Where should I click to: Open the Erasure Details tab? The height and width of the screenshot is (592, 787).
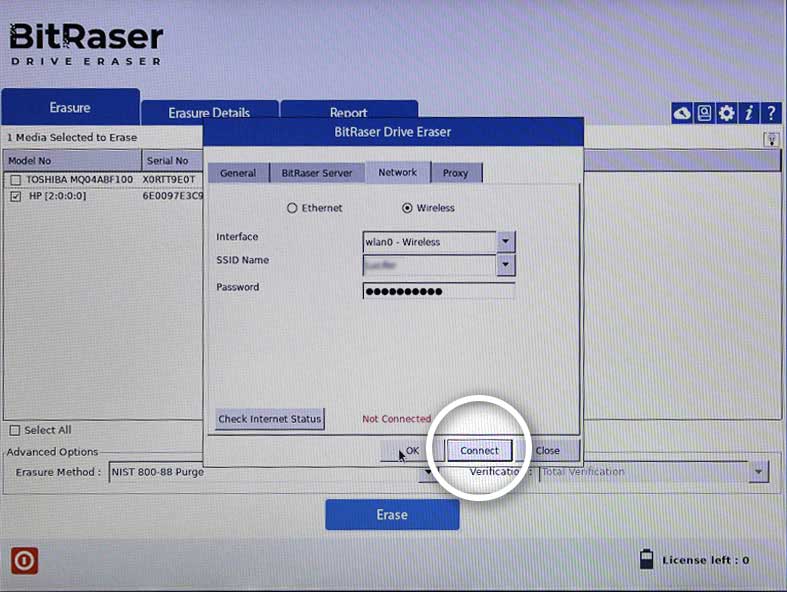pyautogui.click(x=209, y=112)
